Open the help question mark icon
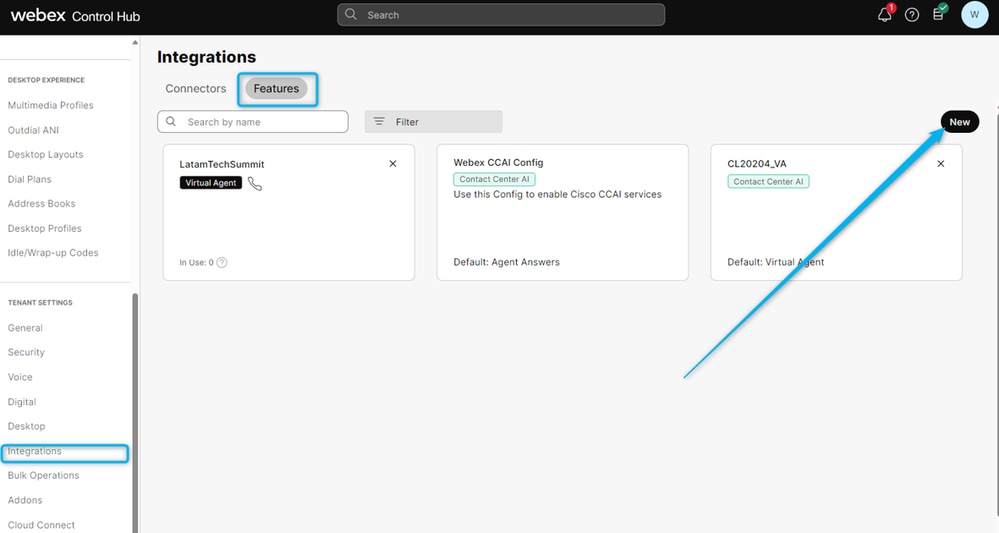Image resolution: width=999 pixels, height=533 pixels. point(912,15)
